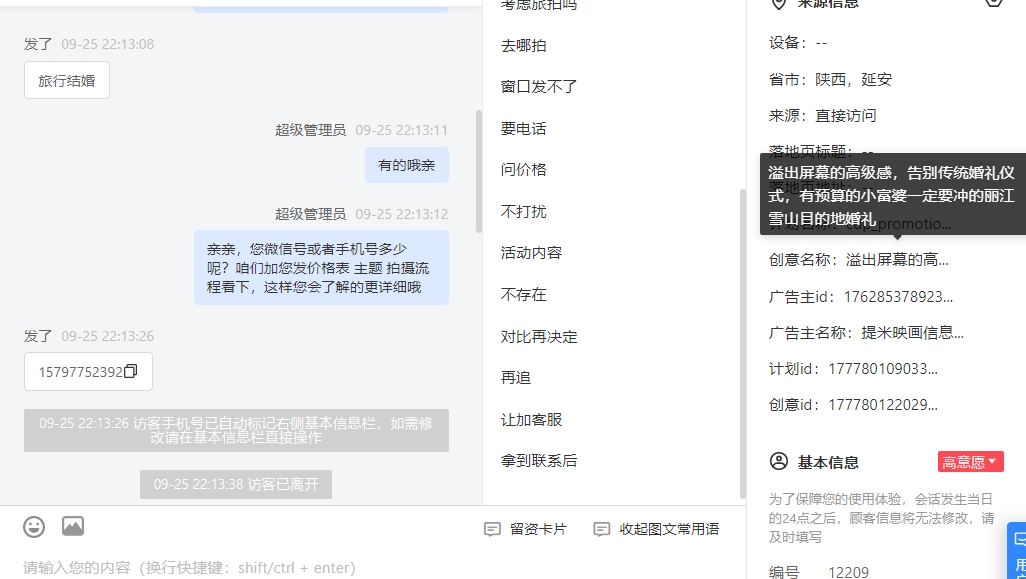
Task: Click the 收起图文常用语 icon
Action: point(601,529)
